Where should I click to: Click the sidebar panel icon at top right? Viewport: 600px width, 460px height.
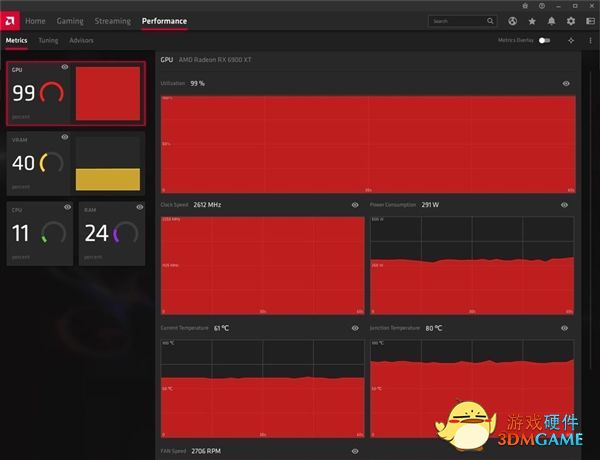tap(590, 21)
